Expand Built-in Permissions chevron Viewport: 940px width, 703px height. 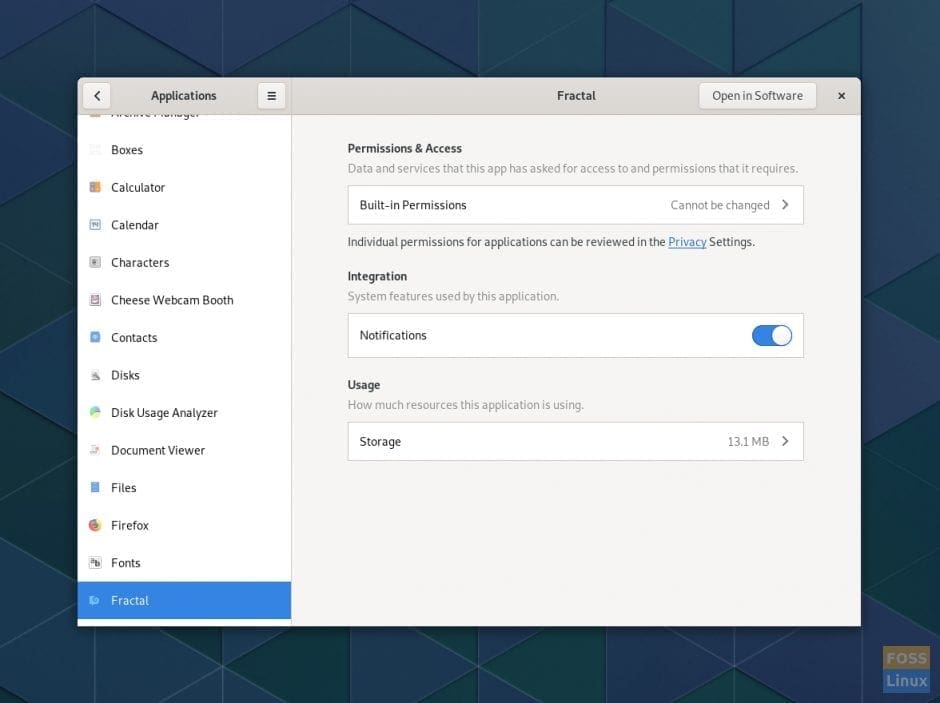pyautogui.click(x=785, y=205)
